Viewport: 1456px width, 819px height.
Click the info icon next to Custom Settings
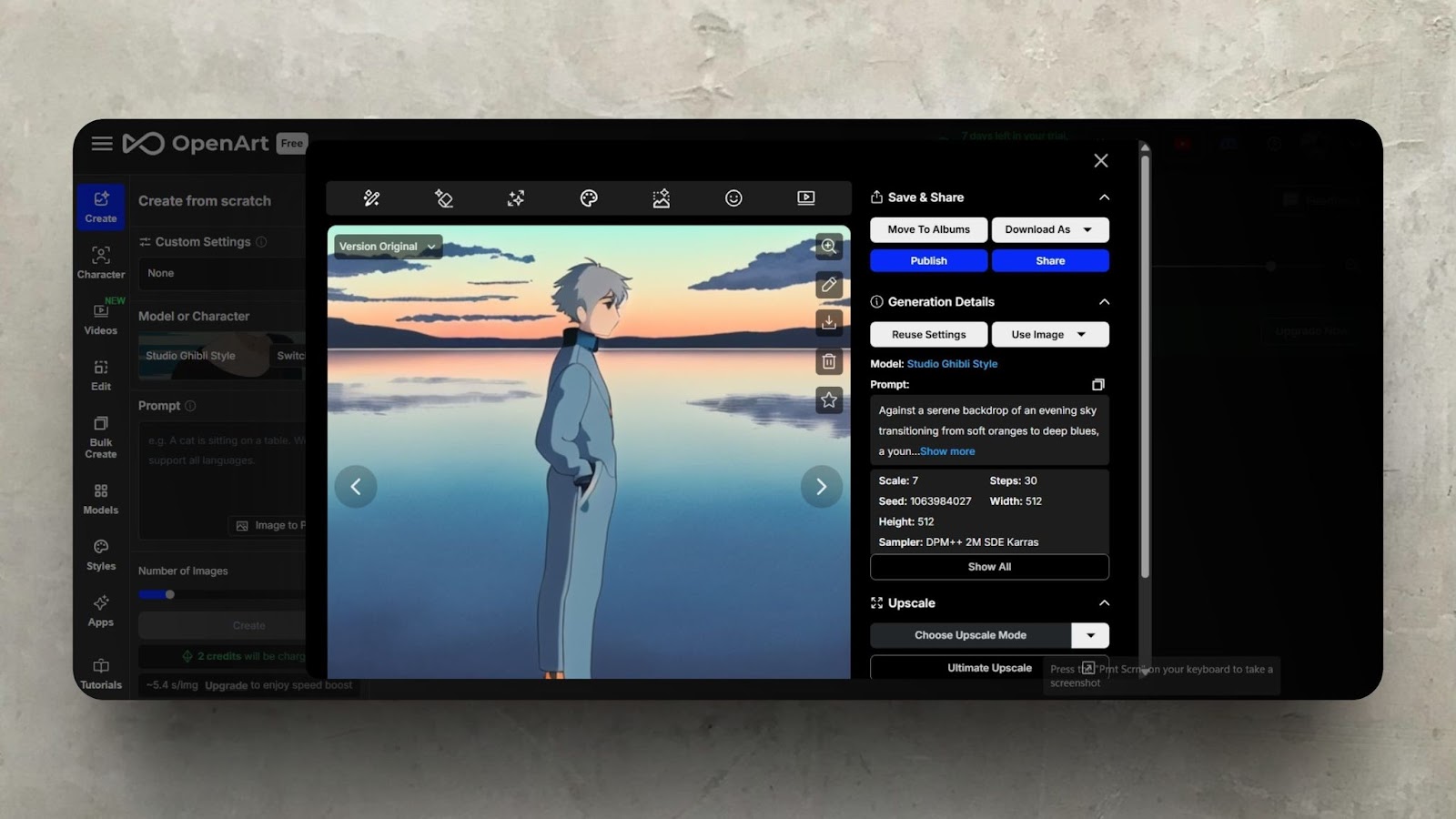coord(261,242)
